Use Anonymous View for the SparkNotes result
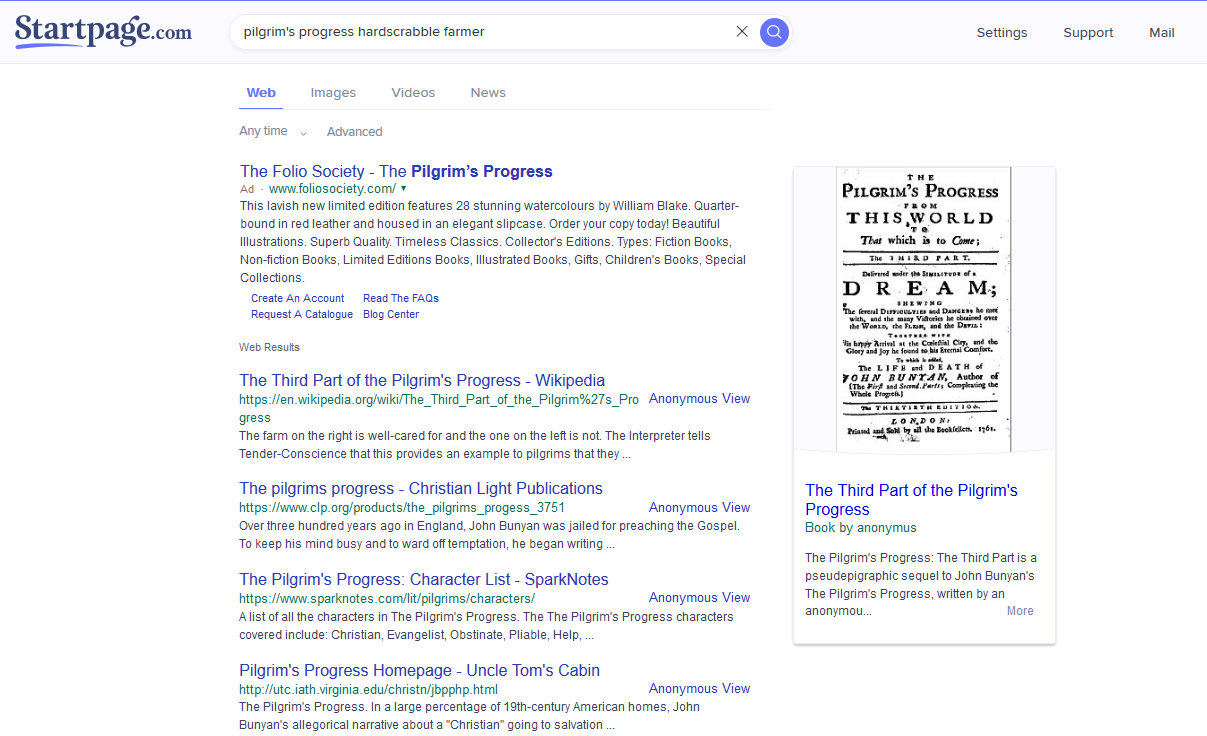 (x=699, y=598)
